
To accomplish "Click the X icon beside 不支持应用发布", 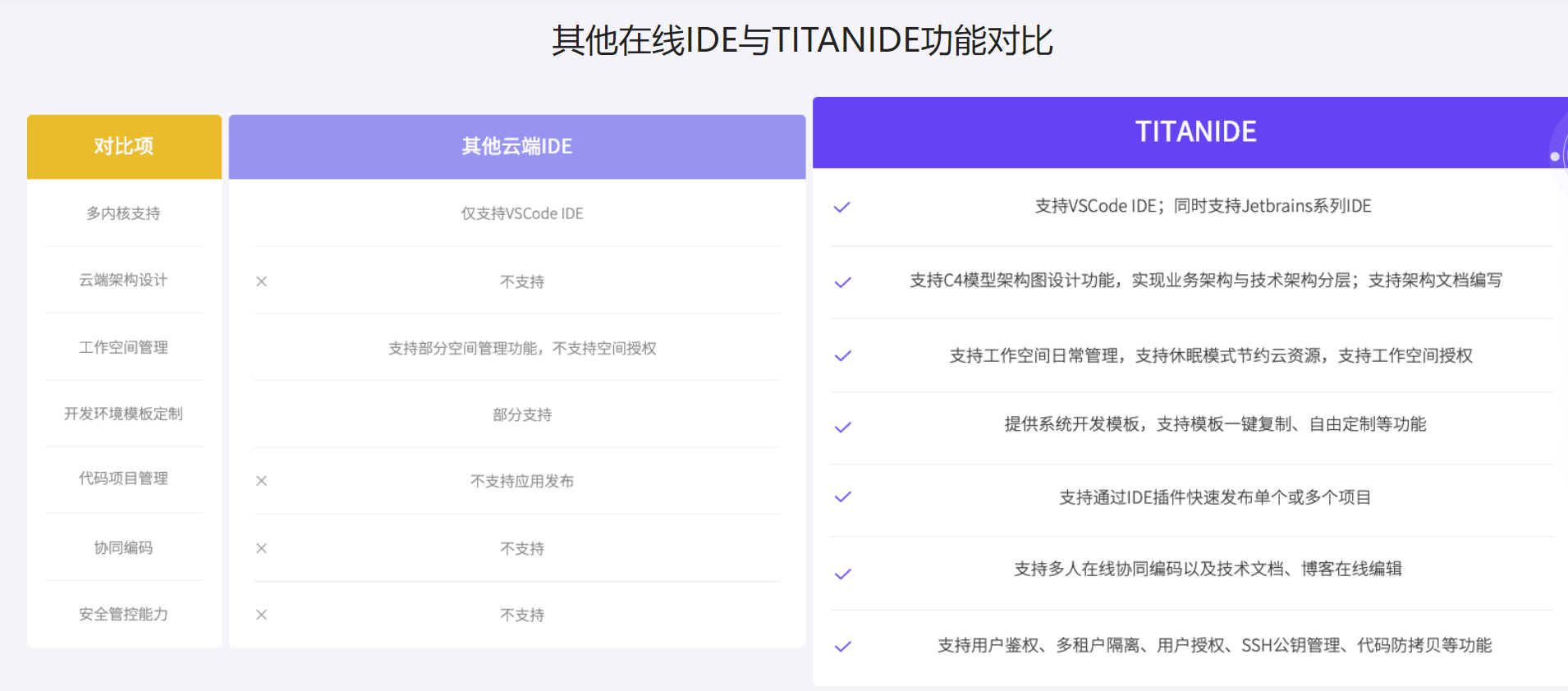I will click(261, 481).
